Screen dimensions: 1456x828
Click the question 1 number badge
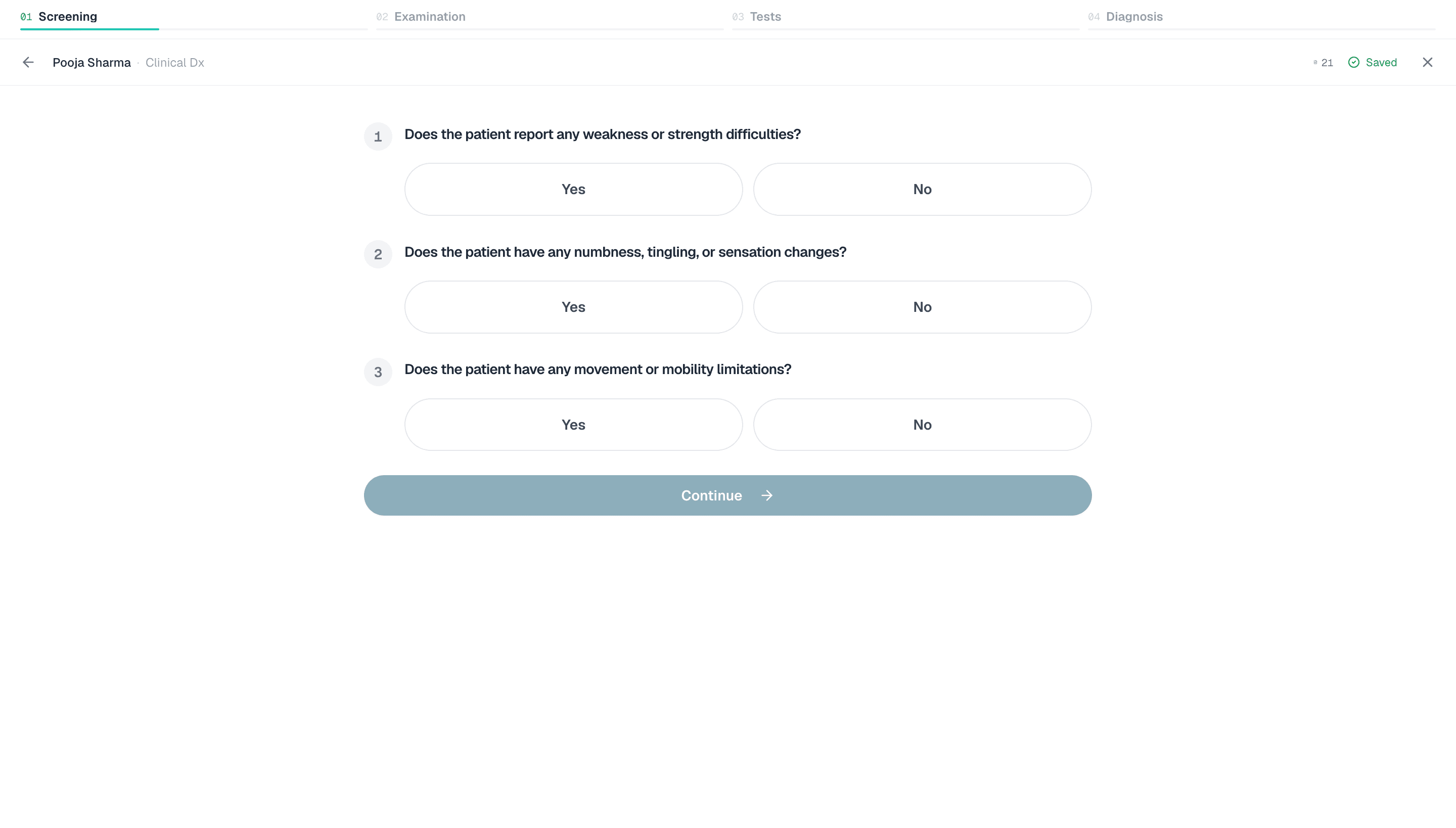point(378,136)
